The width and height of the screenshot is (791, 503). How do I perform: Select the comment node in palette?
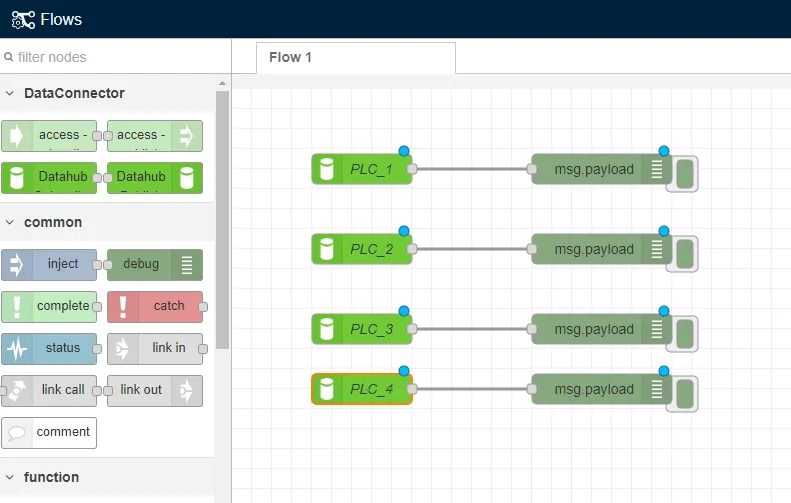point(49,433)
